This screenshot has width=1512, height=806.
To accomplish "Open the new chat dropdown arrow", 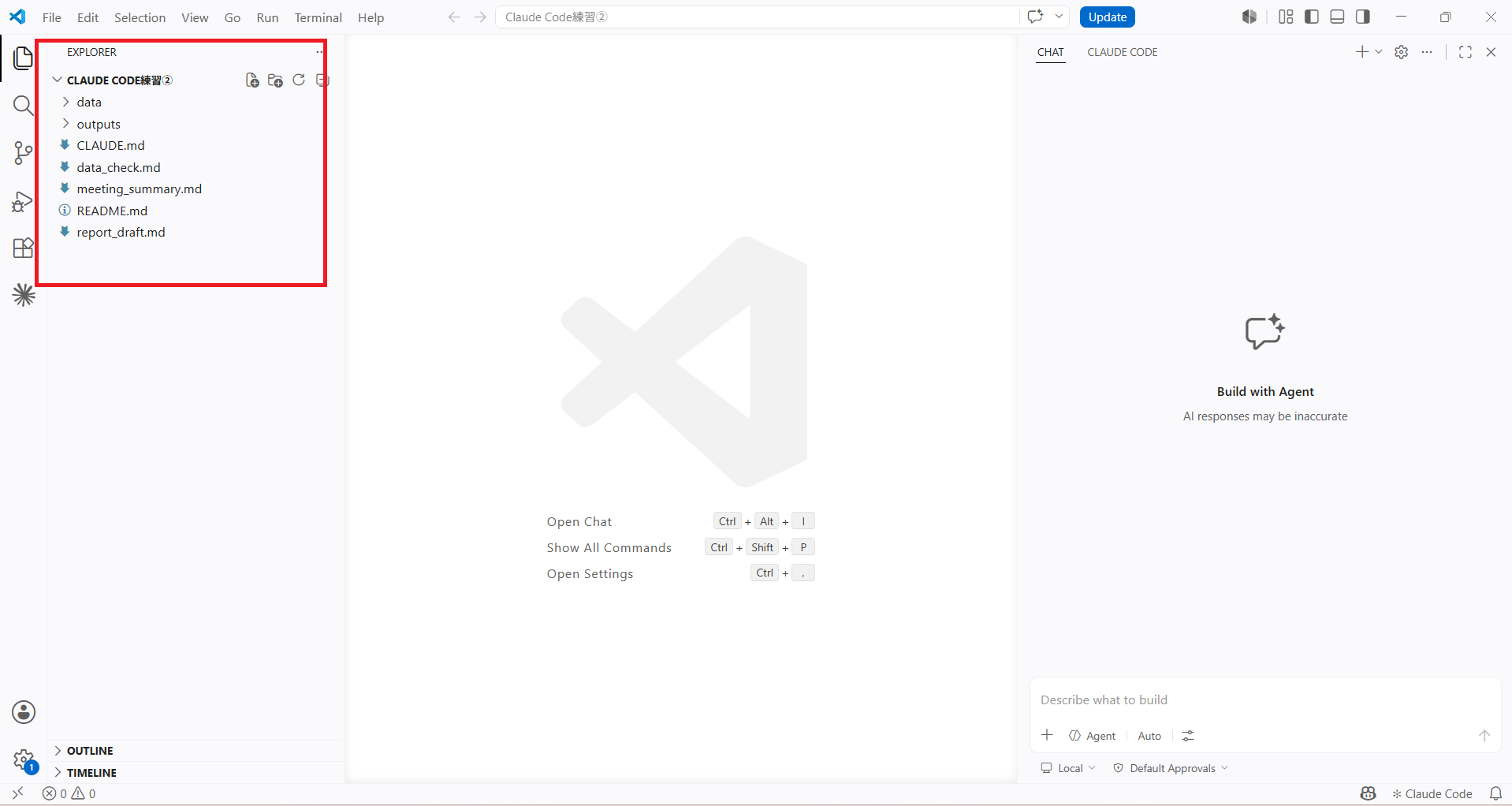I will click(1379, 52).
